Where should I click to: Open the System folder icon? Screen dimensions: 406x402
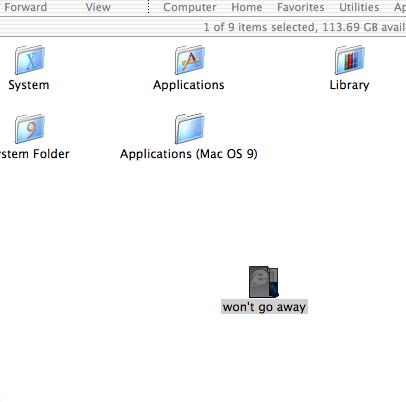point(30,60)
